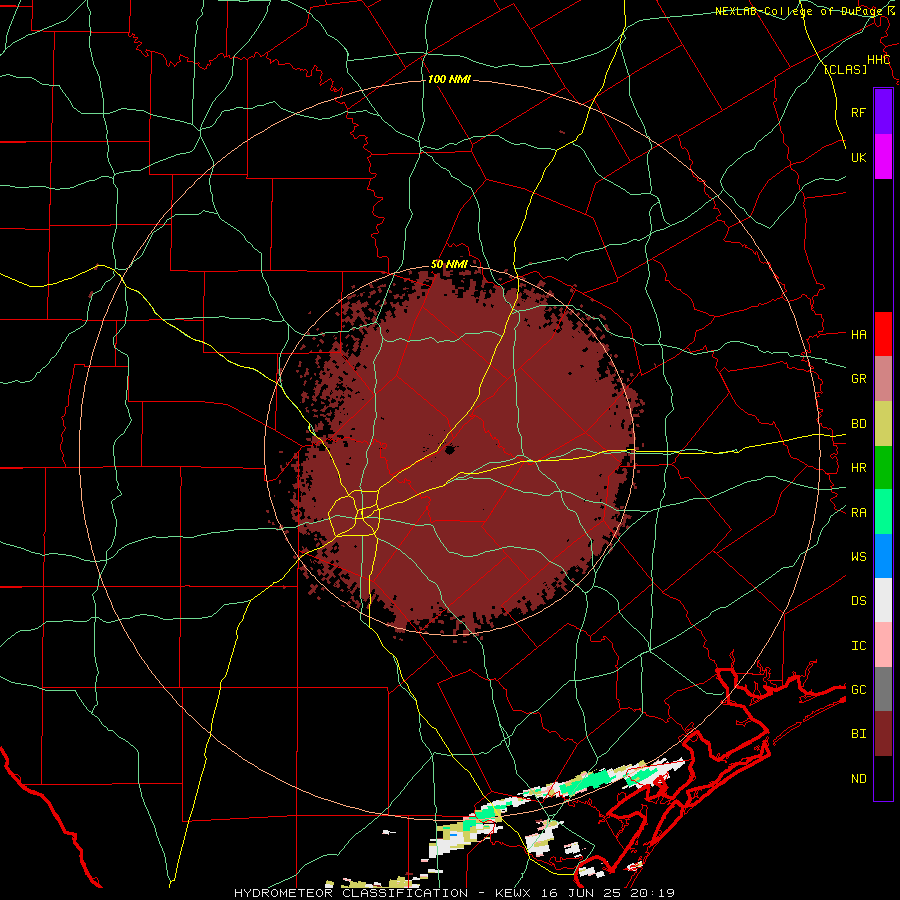Click the 'GR' legend label
Viewport: 900px width, 900px height.
(x=858, y=379)
